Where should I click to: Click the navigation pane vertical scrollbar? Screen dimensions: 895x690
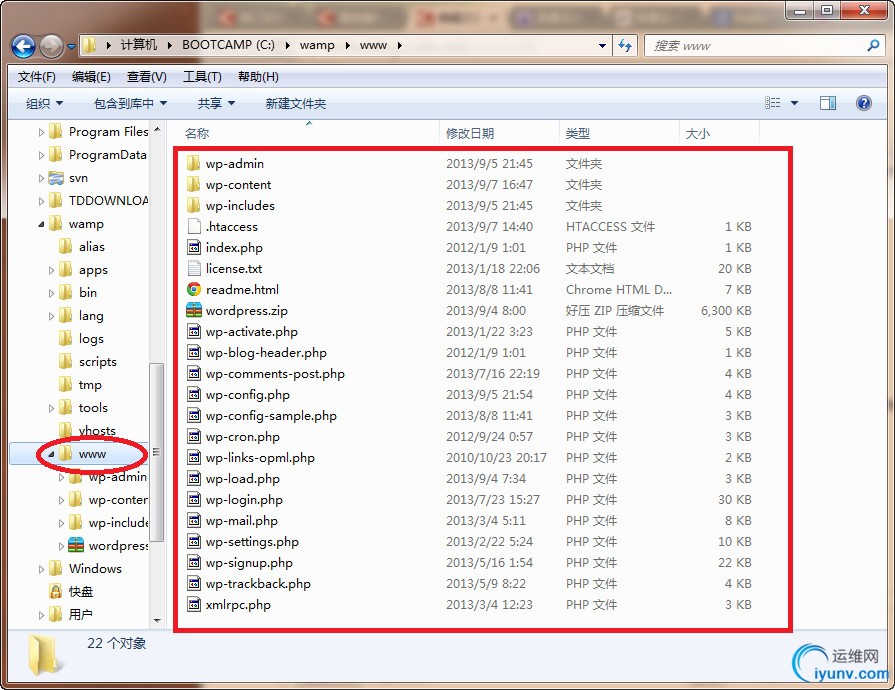pyautogui.click(x=156, y=452)
